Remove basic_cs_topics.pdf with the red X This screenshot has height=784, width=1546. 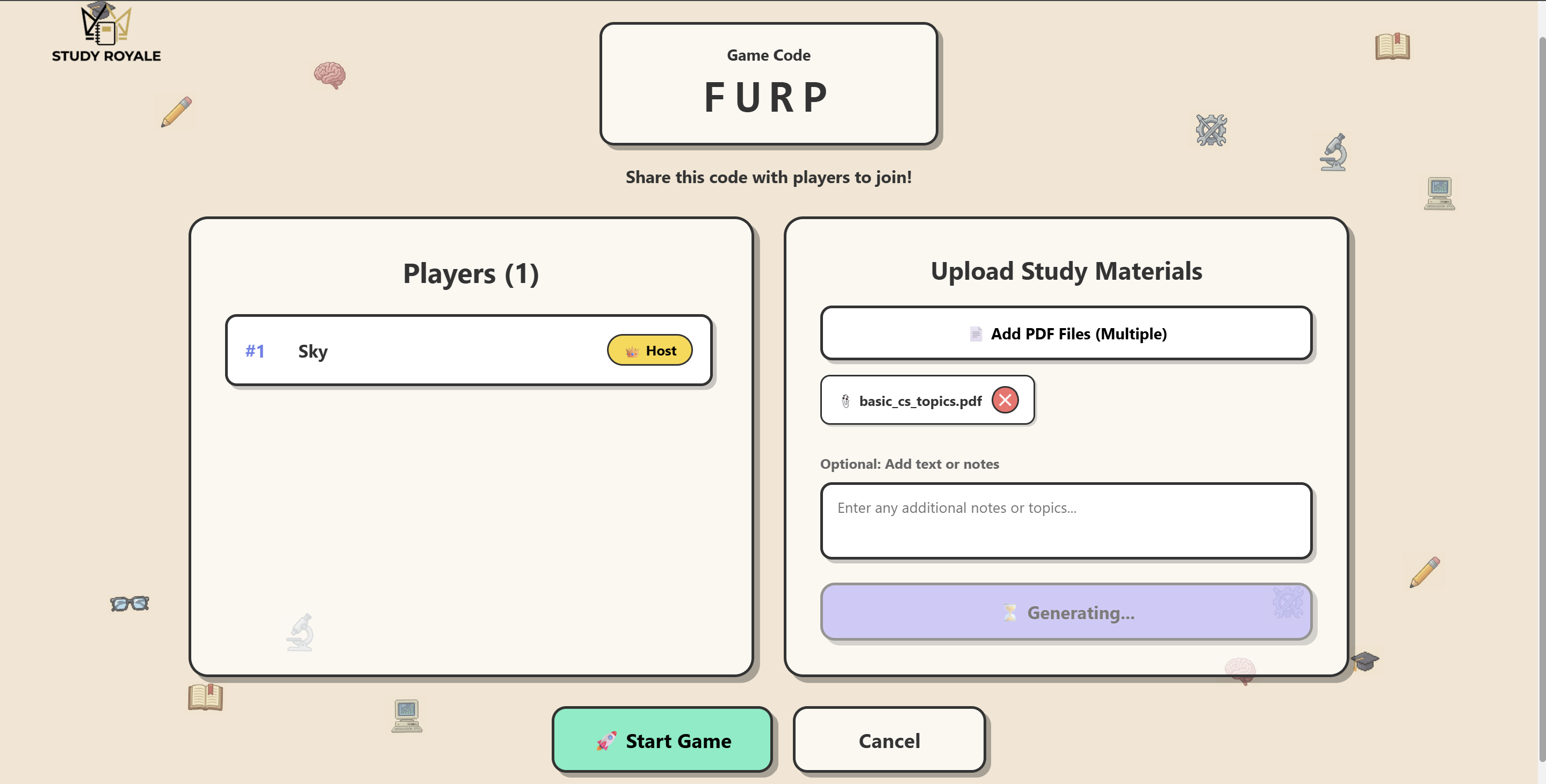pyautogui.click(x=1005, y=400)
